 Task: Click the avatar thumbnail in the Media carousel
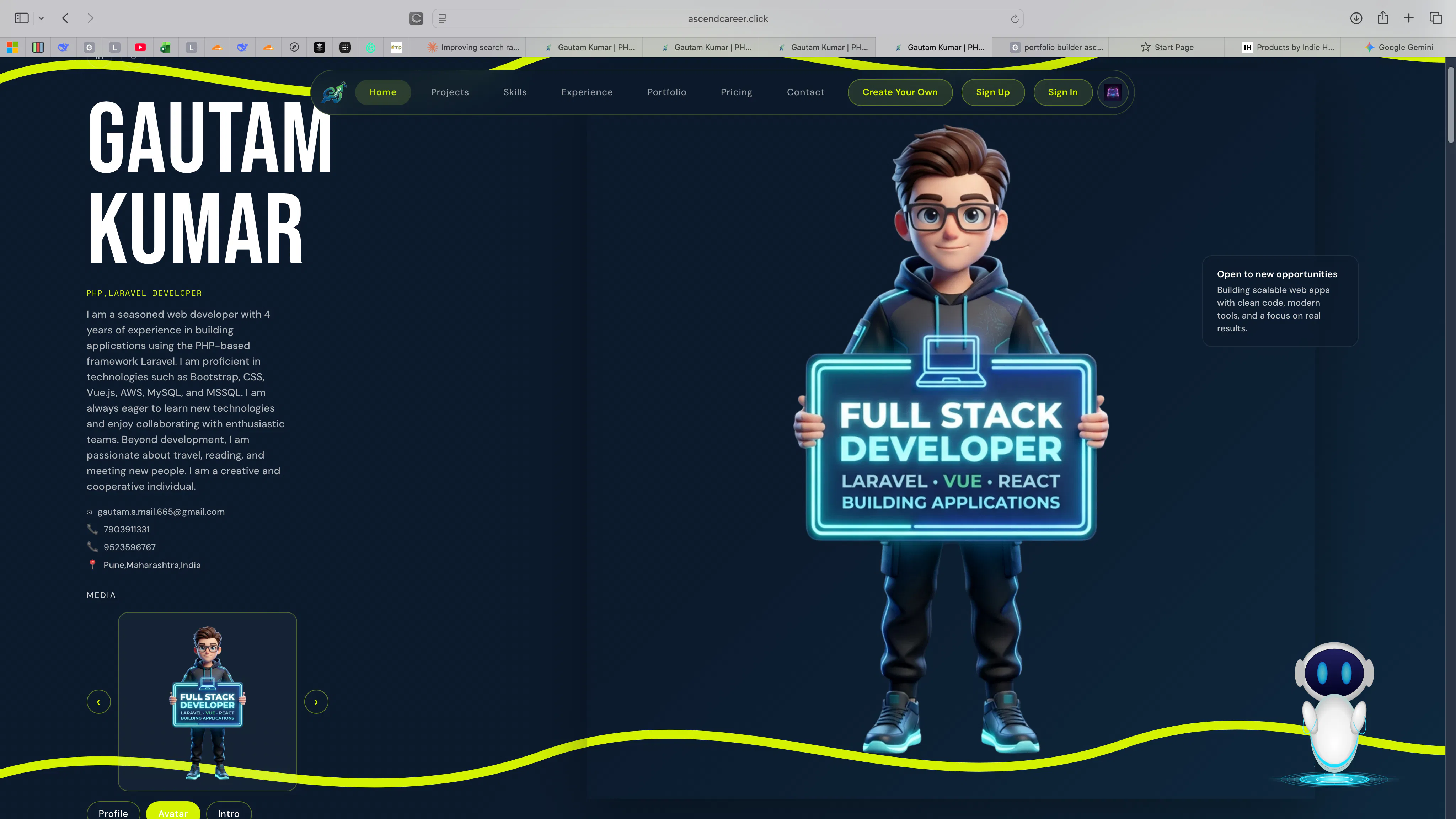click(x=208, y=701)
